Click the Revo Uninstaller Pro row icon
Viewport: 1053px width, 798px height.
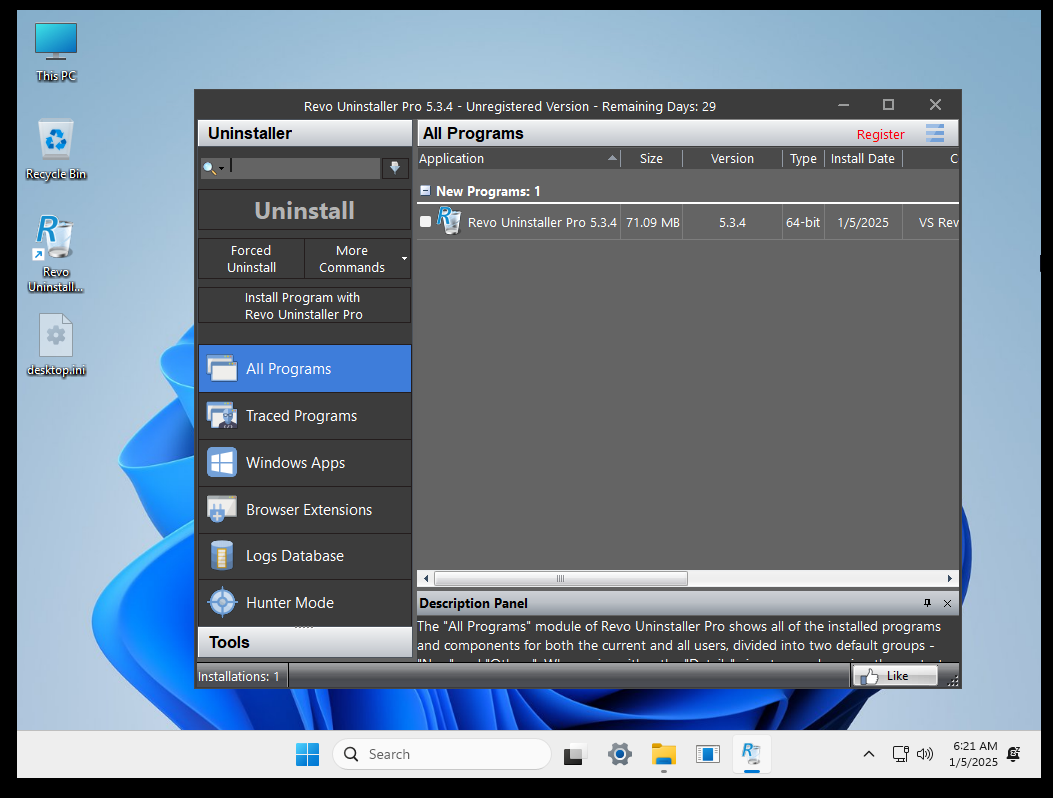449,220
